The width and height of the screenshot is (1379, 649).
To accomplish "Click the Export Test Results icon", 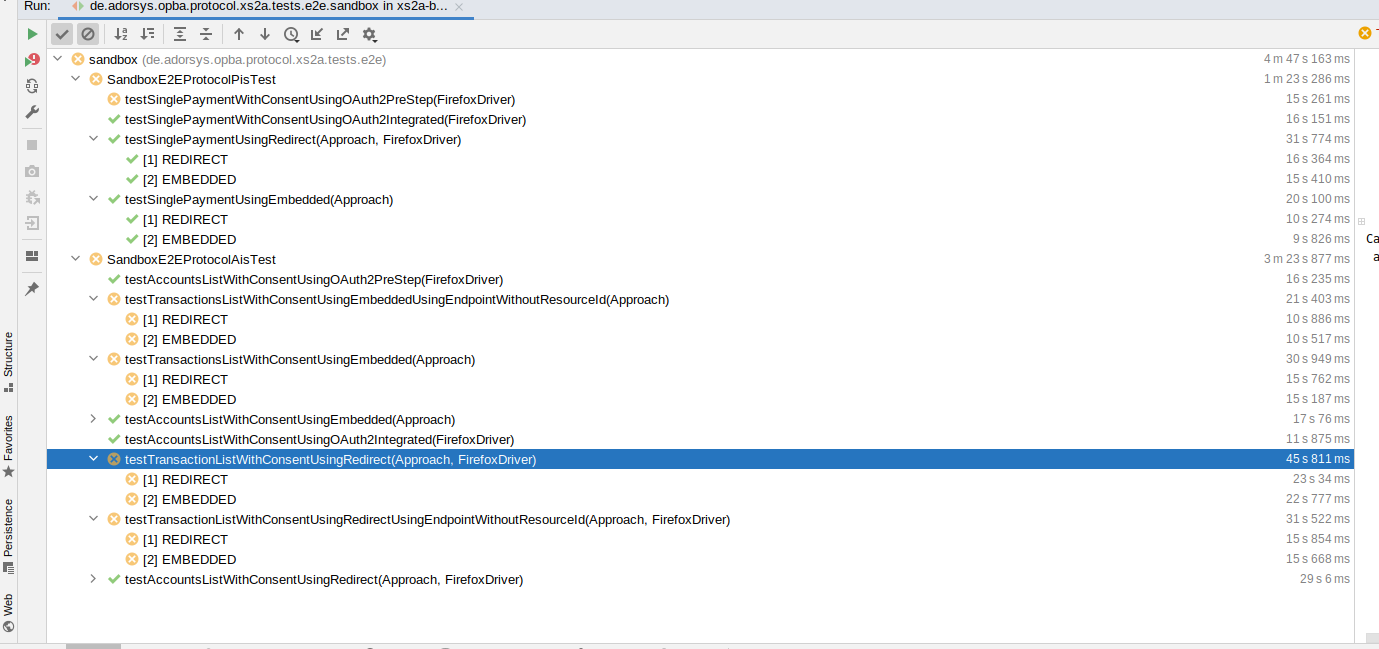I will coord(343,34).
